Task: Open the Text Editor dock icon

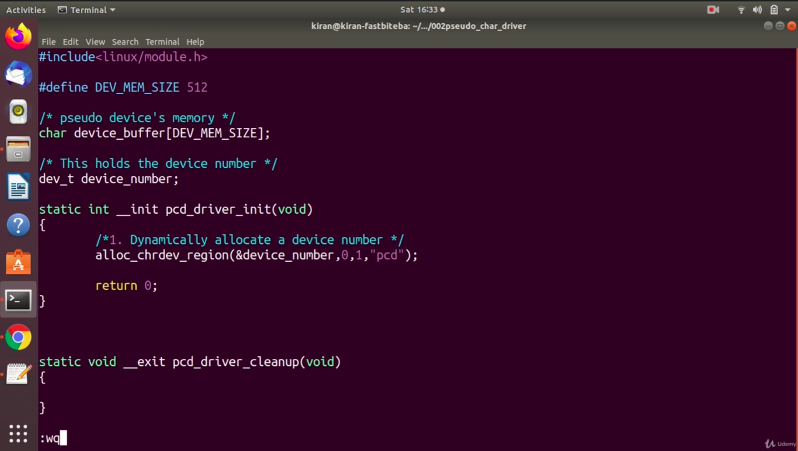Action: click(x=18, y=374)
